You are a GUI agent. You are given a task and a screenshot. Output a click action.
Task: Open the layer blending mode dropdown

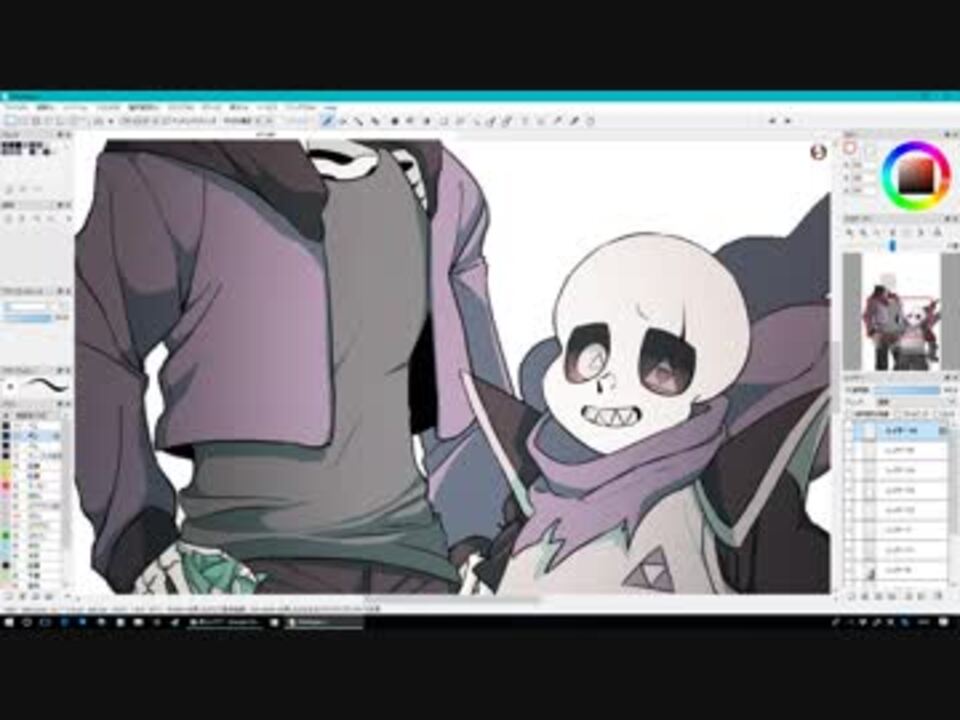tap(915, 402)
